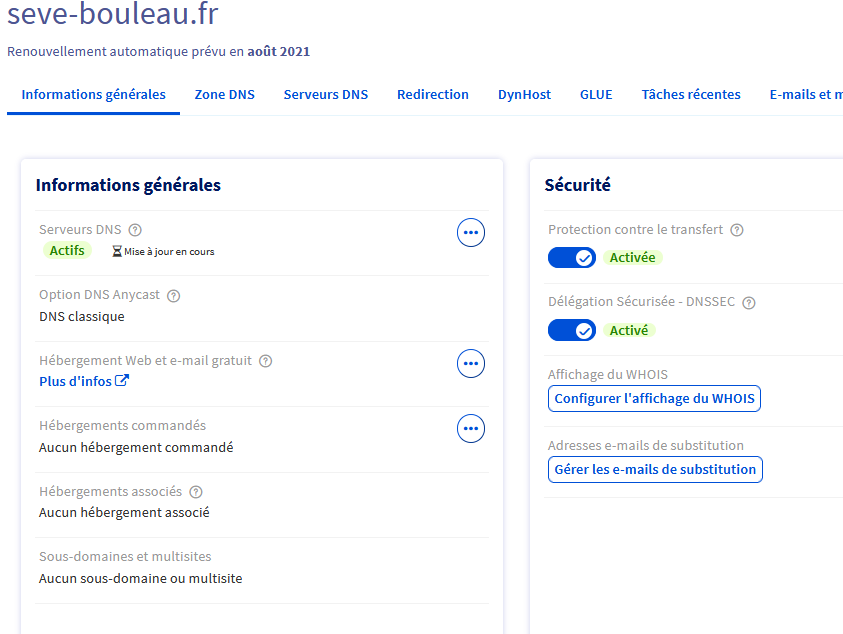843x634 pixels.
Task: Expand the Hébergements commandés actions menu
Action: [471, 429]
